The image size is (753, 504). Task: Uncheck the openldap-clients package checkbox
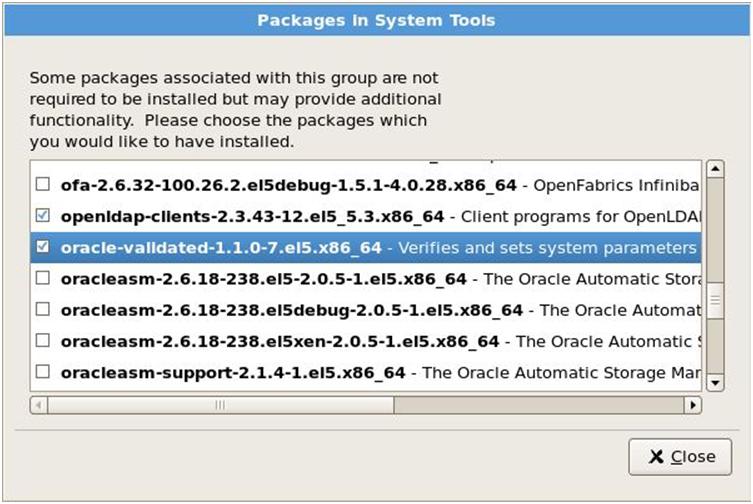coord(43,215)
